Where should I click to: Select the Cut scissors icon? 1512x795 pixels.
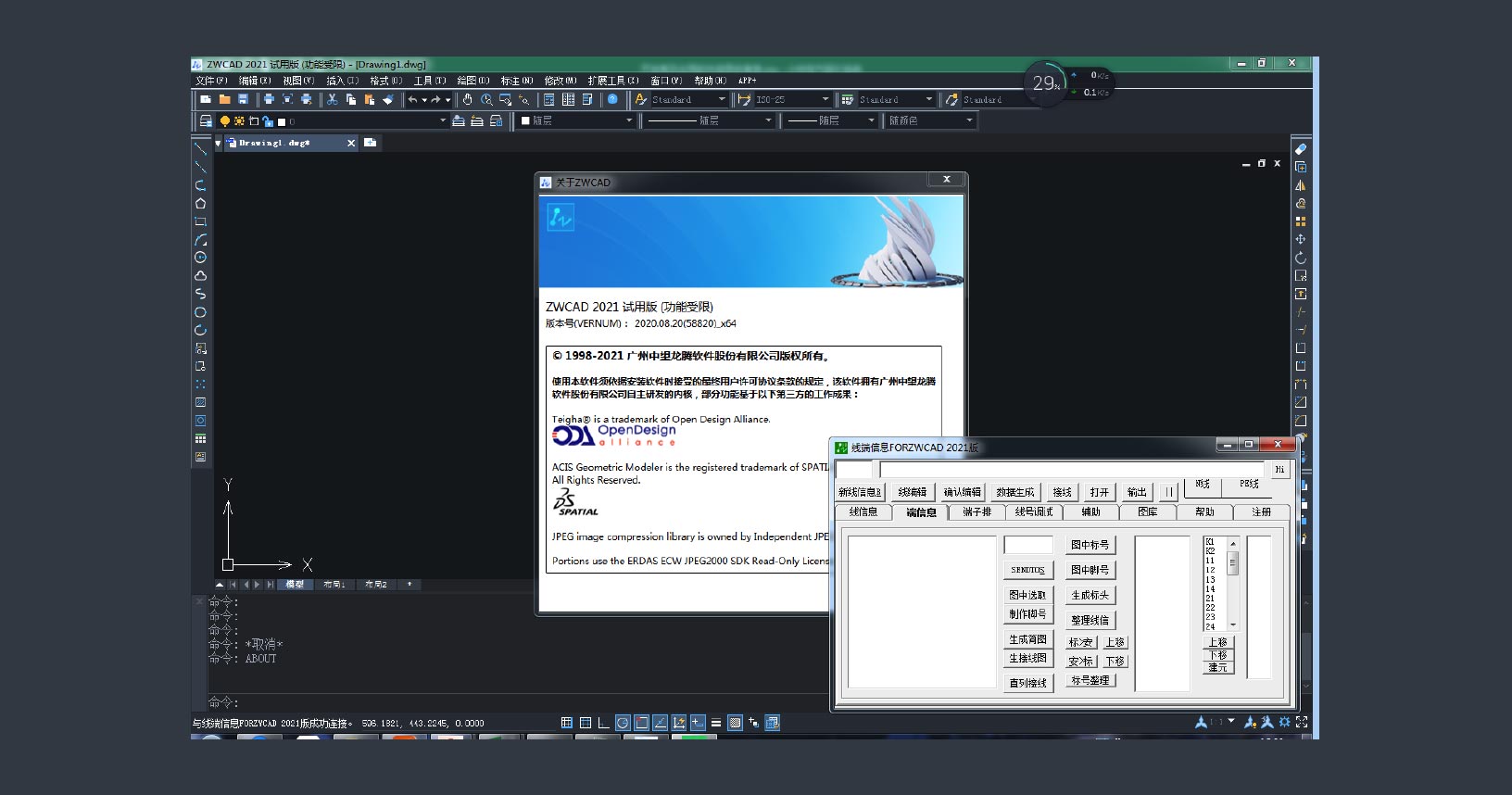[x=332, y=99]
